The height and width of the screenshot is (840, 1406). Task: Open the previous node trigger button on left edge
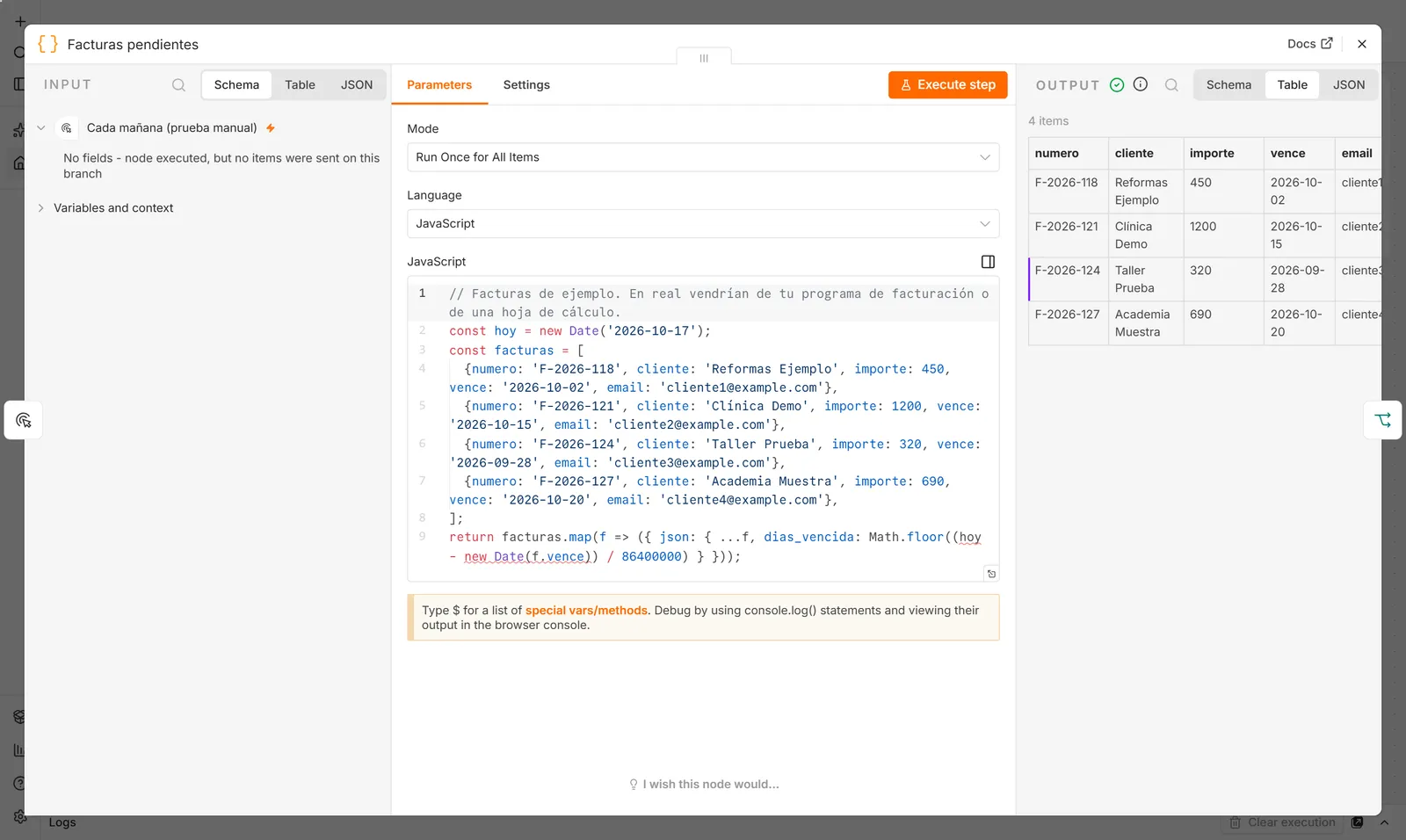[24, 420]
